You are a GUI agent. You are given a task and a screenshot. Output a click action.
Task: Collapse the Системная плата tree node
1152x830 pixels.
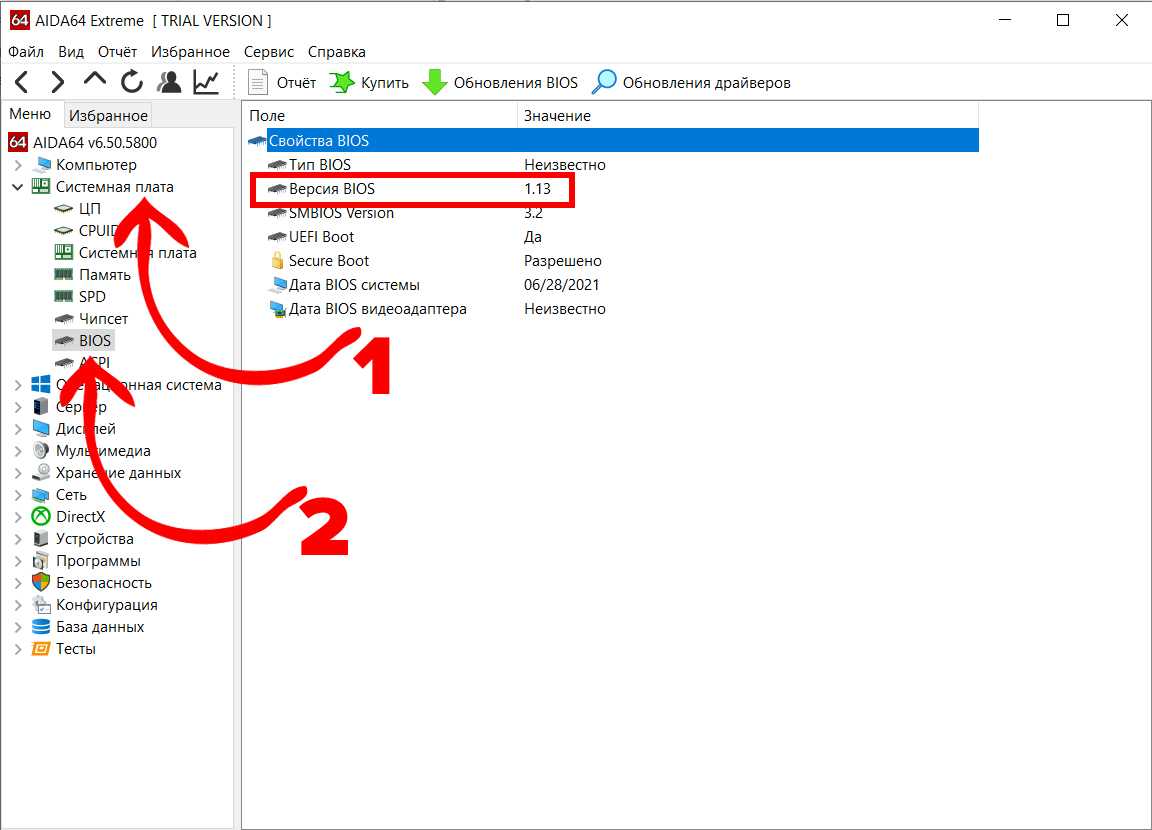[18, 187]
